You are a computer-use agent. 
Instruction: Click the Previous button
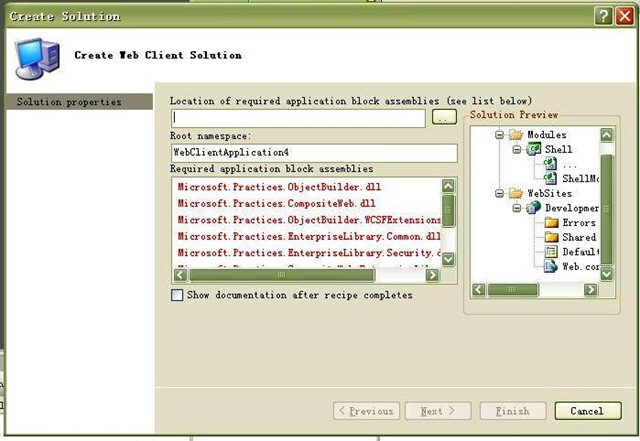366,411
